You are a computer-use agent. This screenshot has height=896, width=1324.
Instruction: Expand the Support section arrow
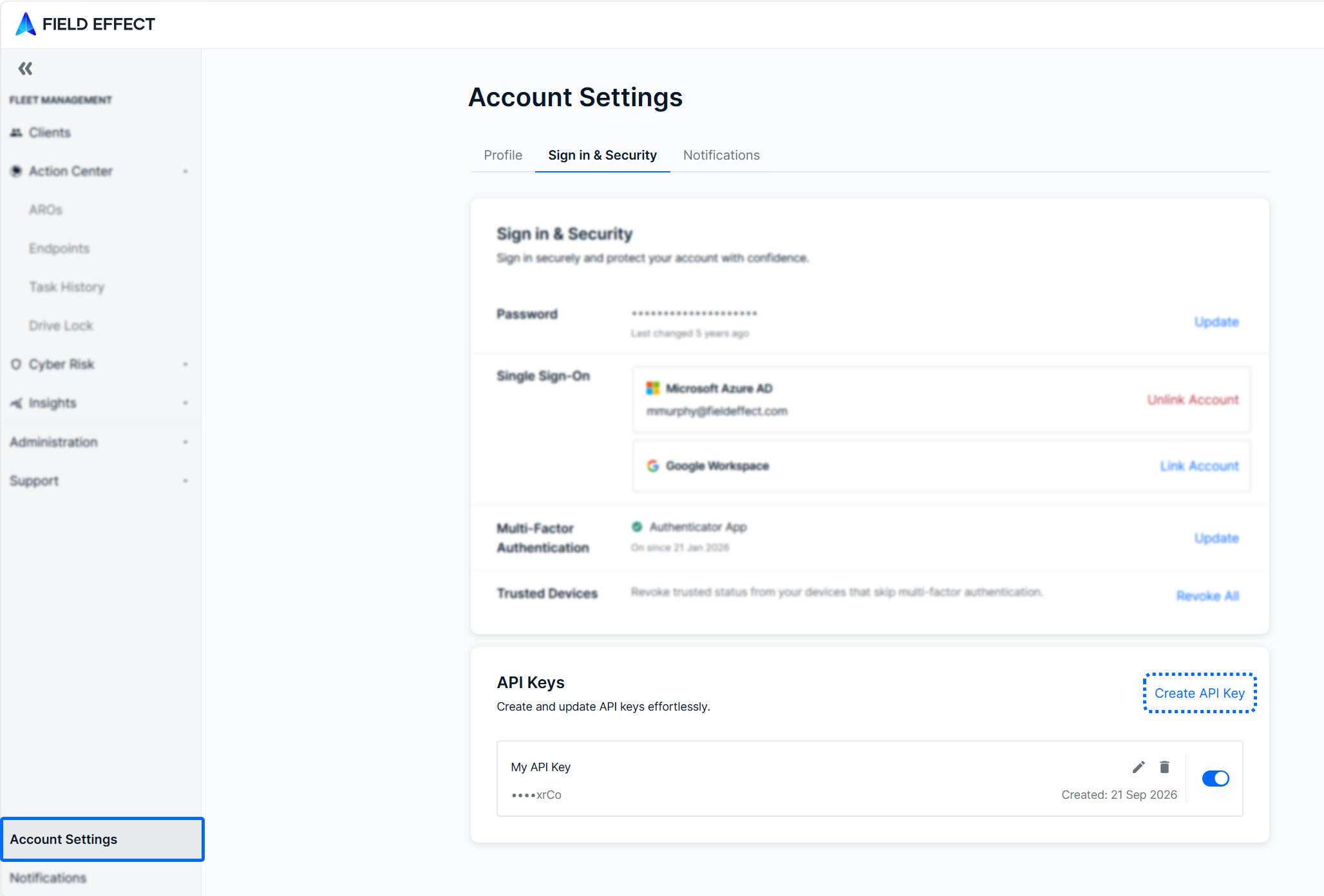pos(185,481)
